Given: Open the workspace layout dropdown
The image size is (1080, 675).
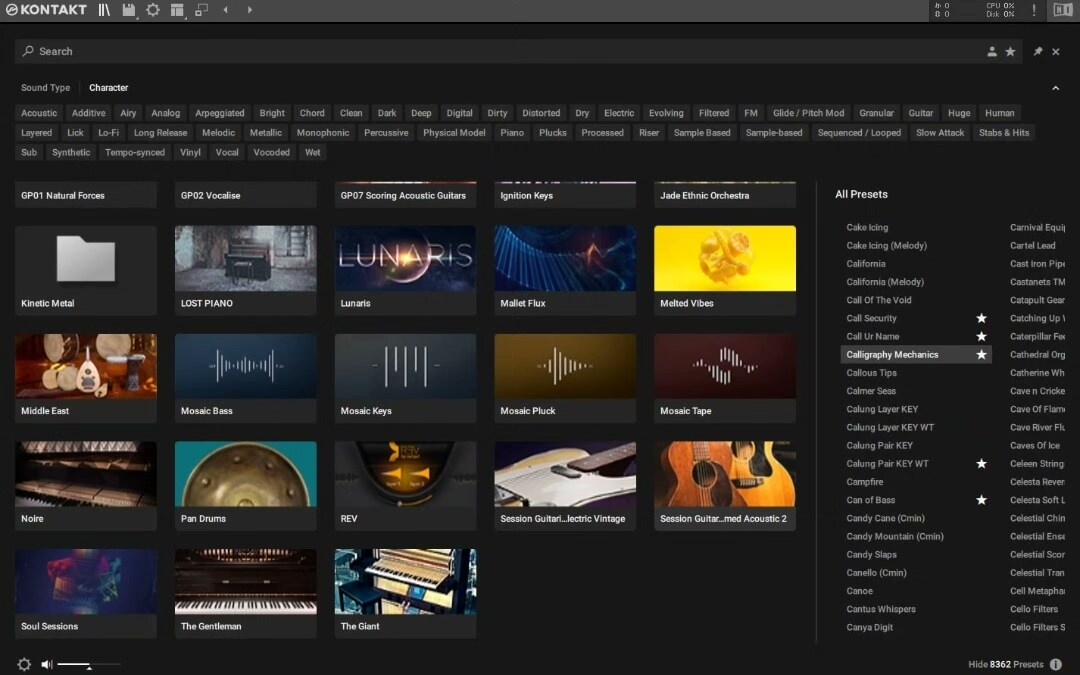Looking at the screenshot, I should [x=177, y=10].
